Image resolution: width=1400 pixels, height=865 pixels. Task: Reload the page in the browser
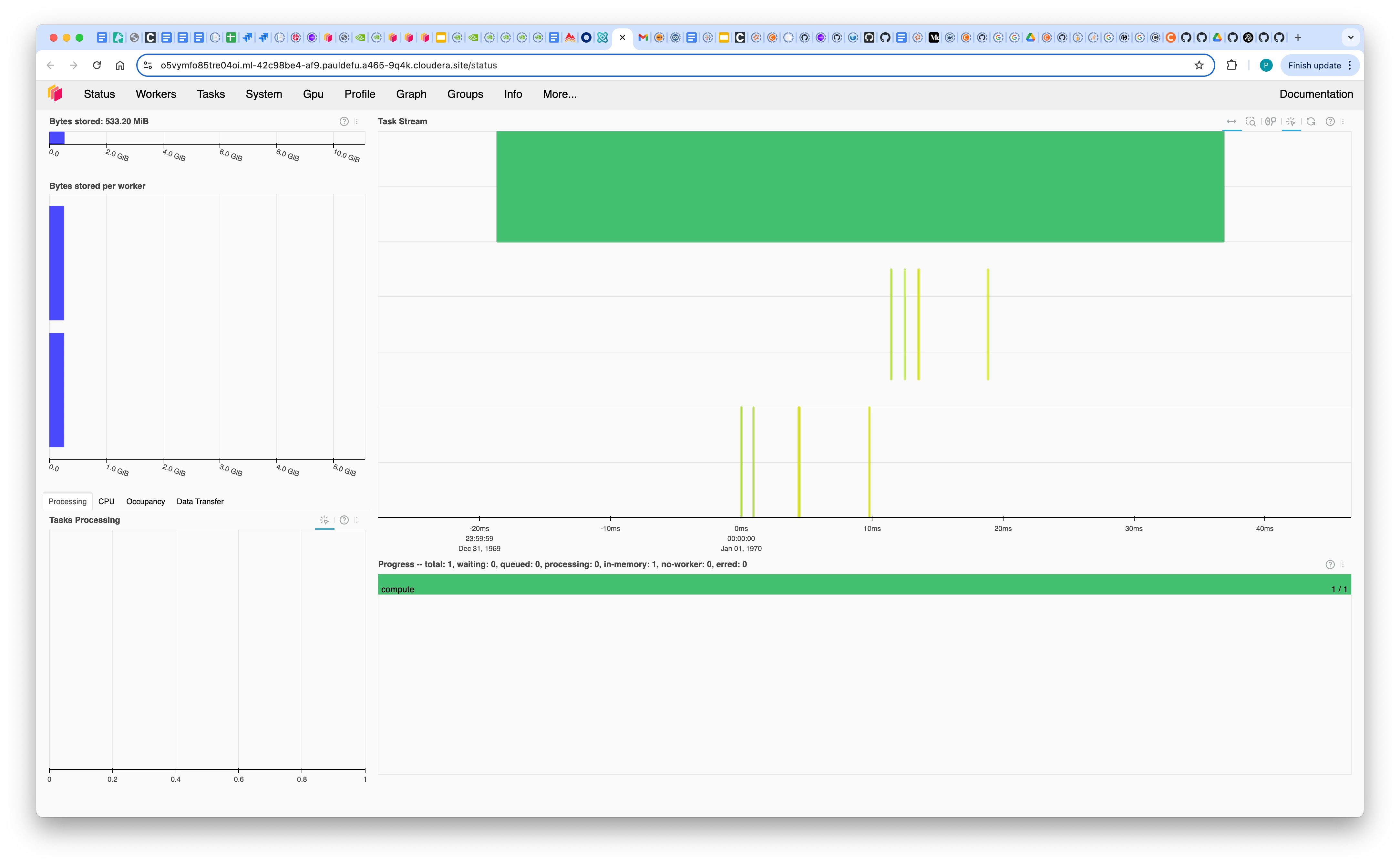97,65
